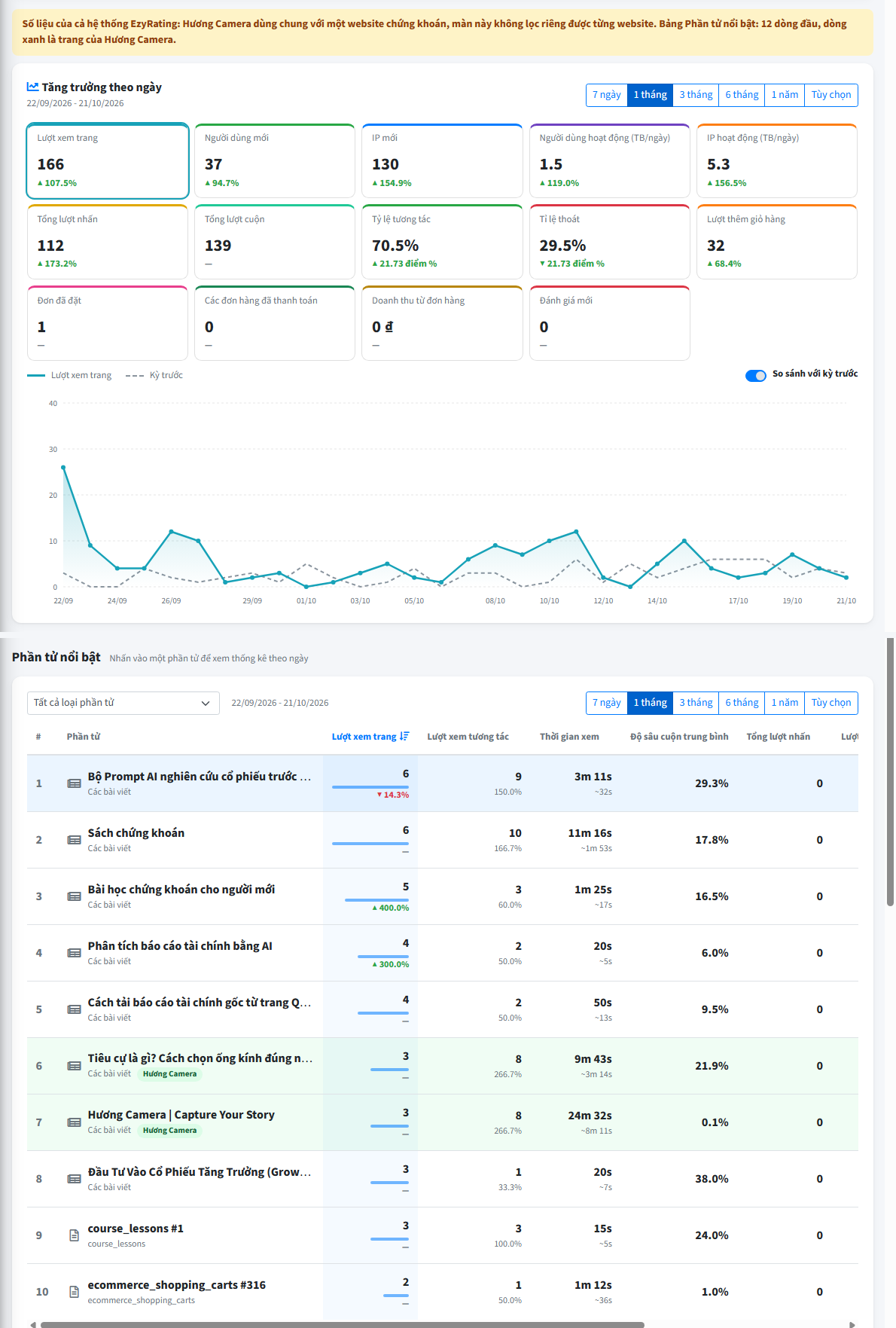Toggle Lượt xem trang series in chart legend
Image resolution: width=896 pixels, height=1328 pixels.
tap(69, 375)
